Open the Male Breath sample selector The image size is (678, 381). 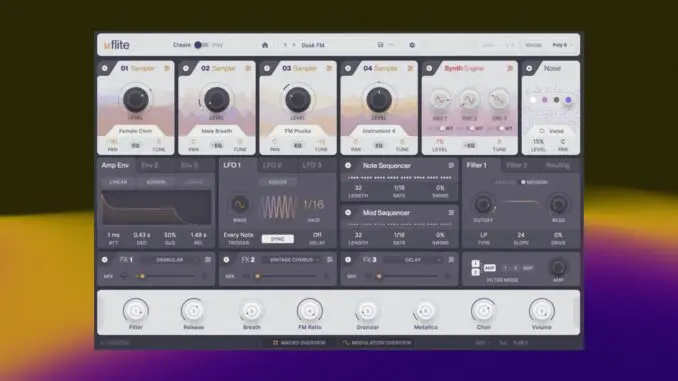click(x=217, y=131)
